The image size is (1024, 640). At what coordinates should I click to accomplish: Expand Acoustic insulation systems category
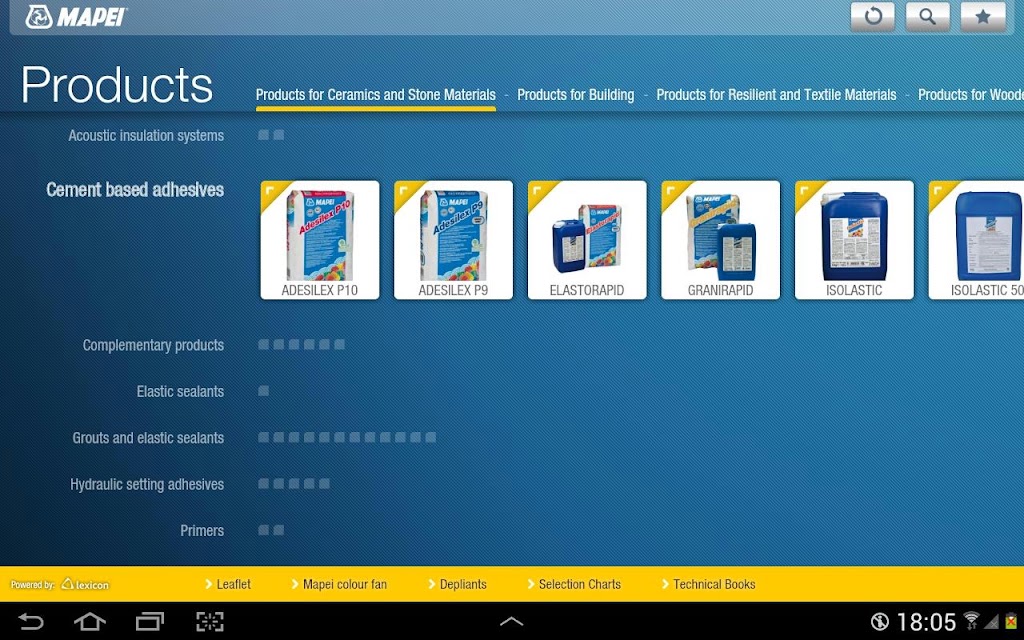pos(146,135)
